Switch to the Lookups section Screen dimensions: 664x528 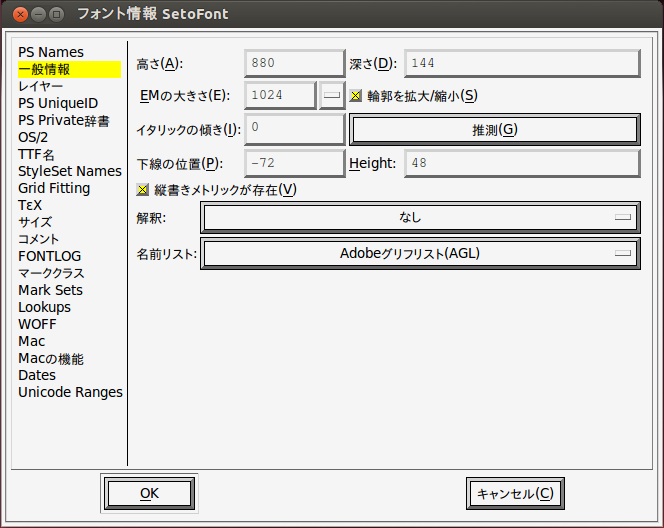[x=44, y=307]
